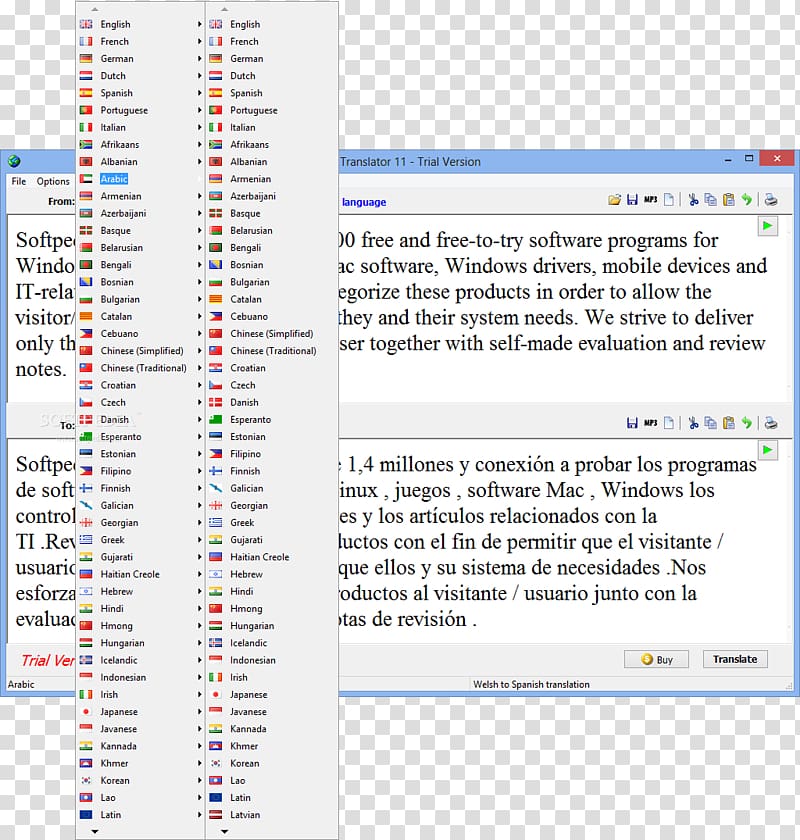Expand German submenu arrow in first-level menu
Image resolution: width=800 pixels, height=840 pixels.
(199, 58)
